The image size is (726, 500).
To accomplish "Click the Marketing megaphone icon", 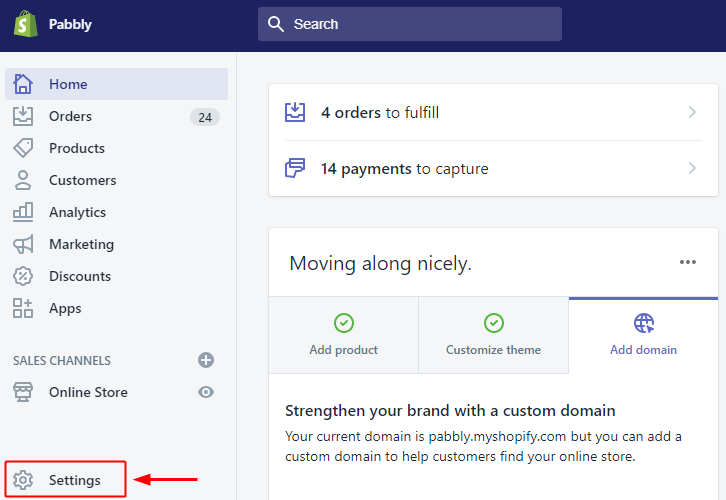I will point(23,244).
